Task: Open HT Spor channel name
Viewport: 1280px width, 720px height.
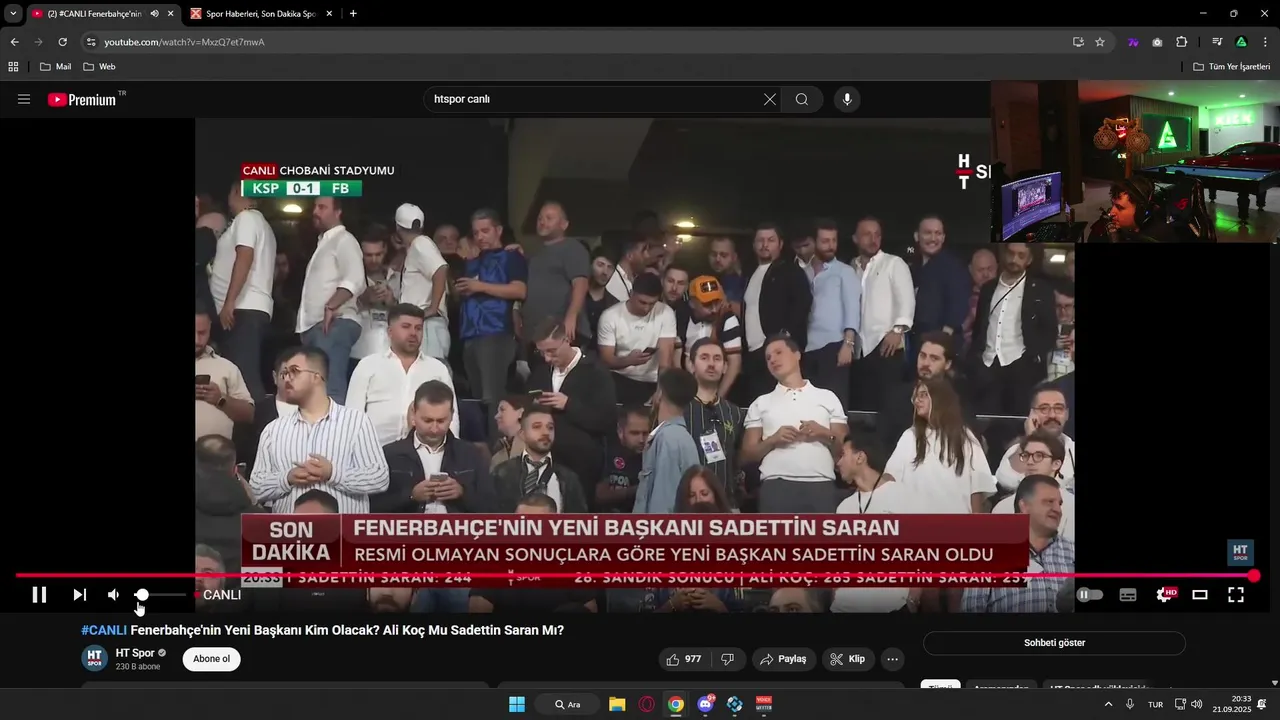Action: coord(135,653)
